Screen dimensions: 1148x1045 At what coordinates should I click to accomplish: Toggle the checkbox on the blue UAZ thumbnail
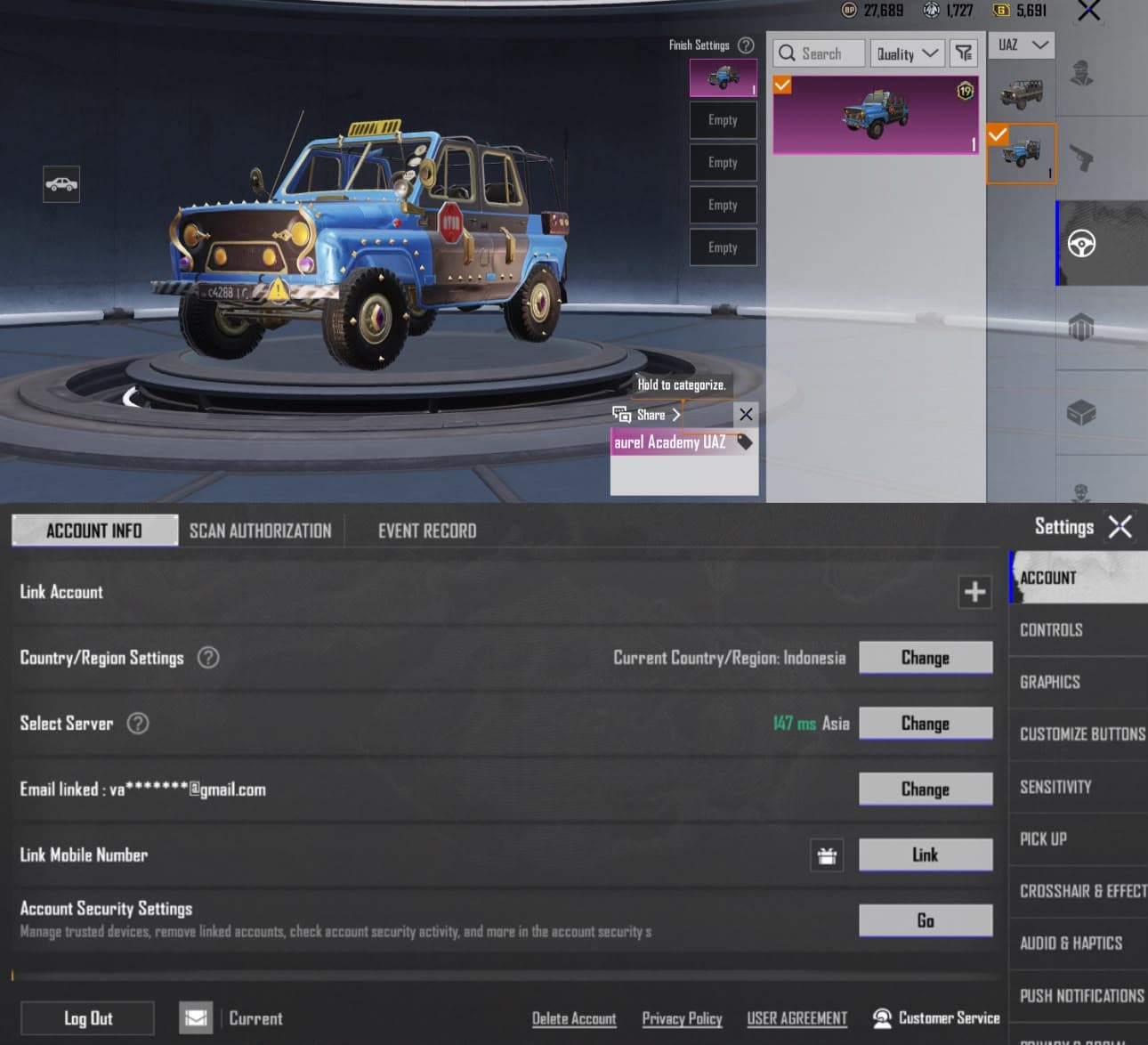tap(998, 134)
